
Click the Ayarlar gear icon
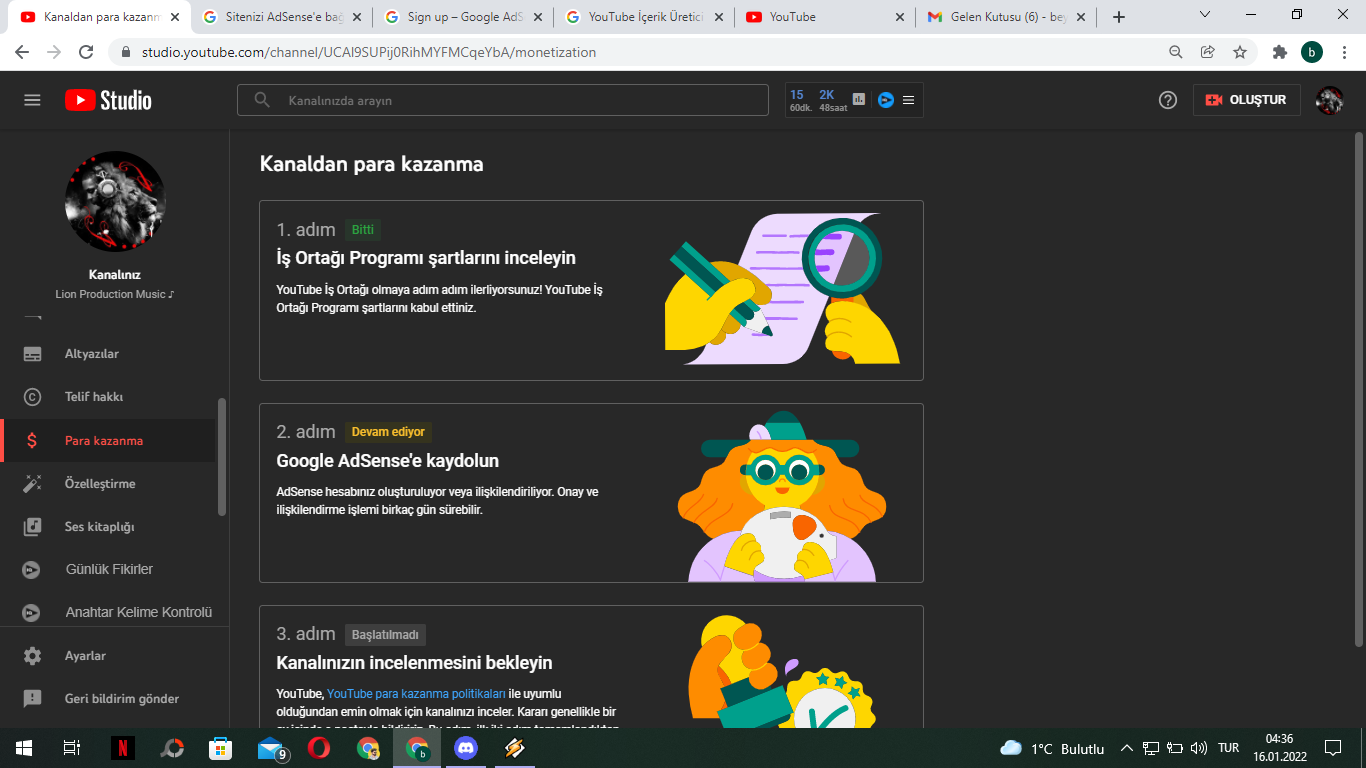(x=33, y=656)
